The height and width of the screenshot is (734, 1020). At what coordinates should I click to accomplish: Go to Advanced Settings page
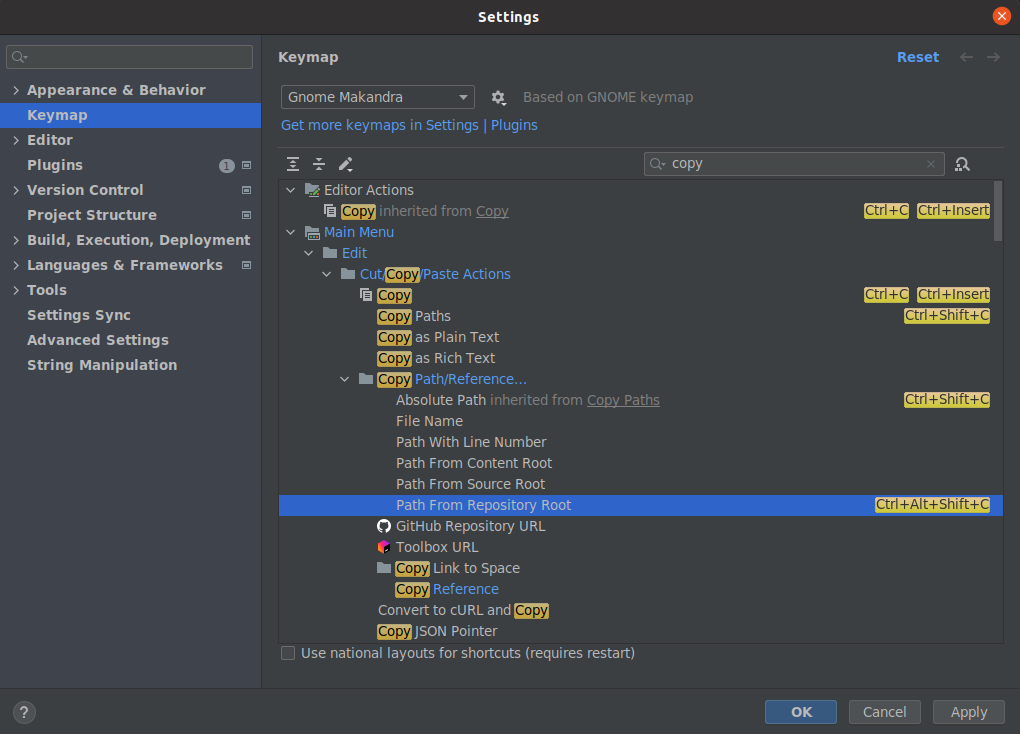click(x=98, y=340)
